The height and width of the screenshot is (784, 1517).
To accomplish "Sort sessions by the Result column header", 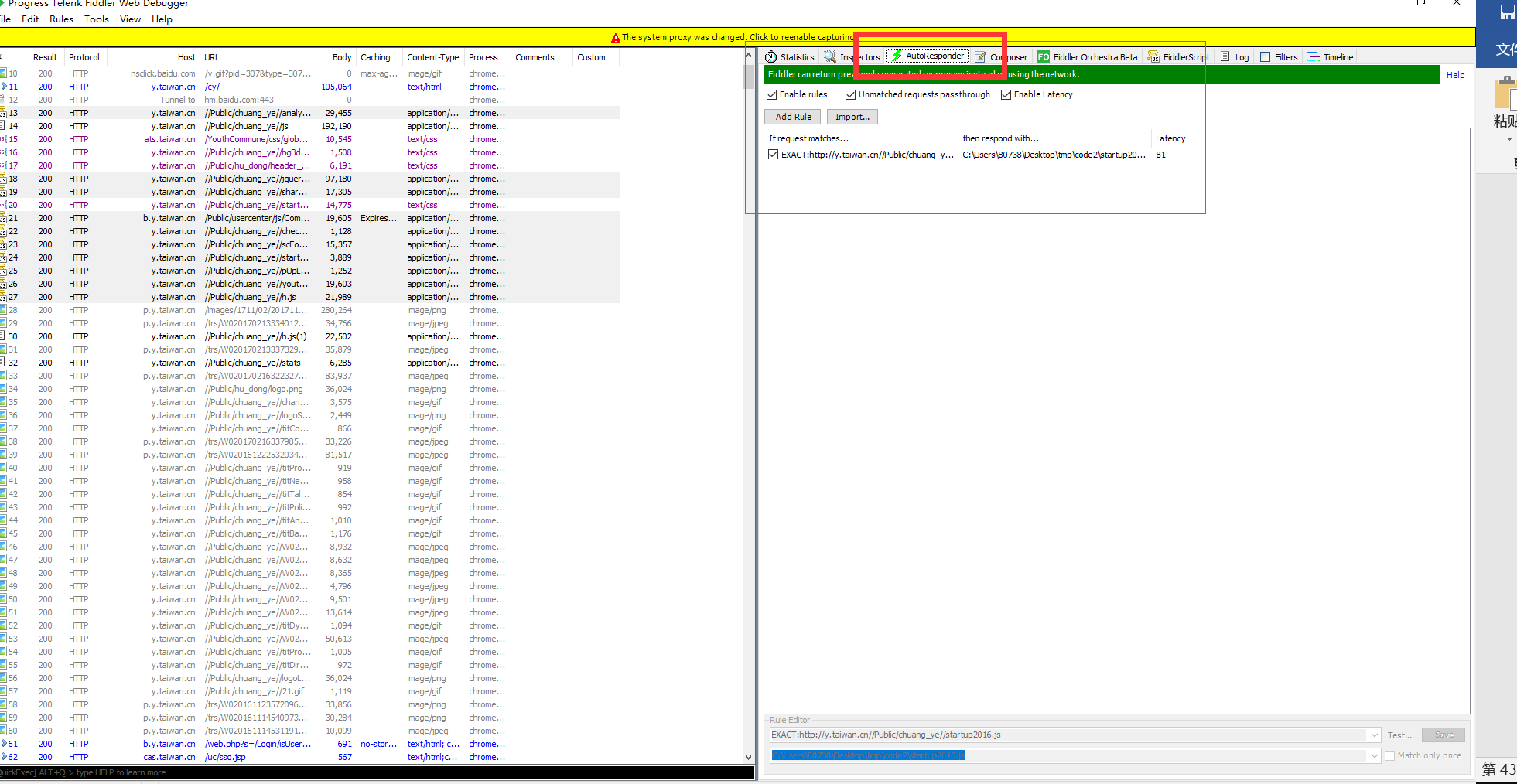I will (45, 57).
